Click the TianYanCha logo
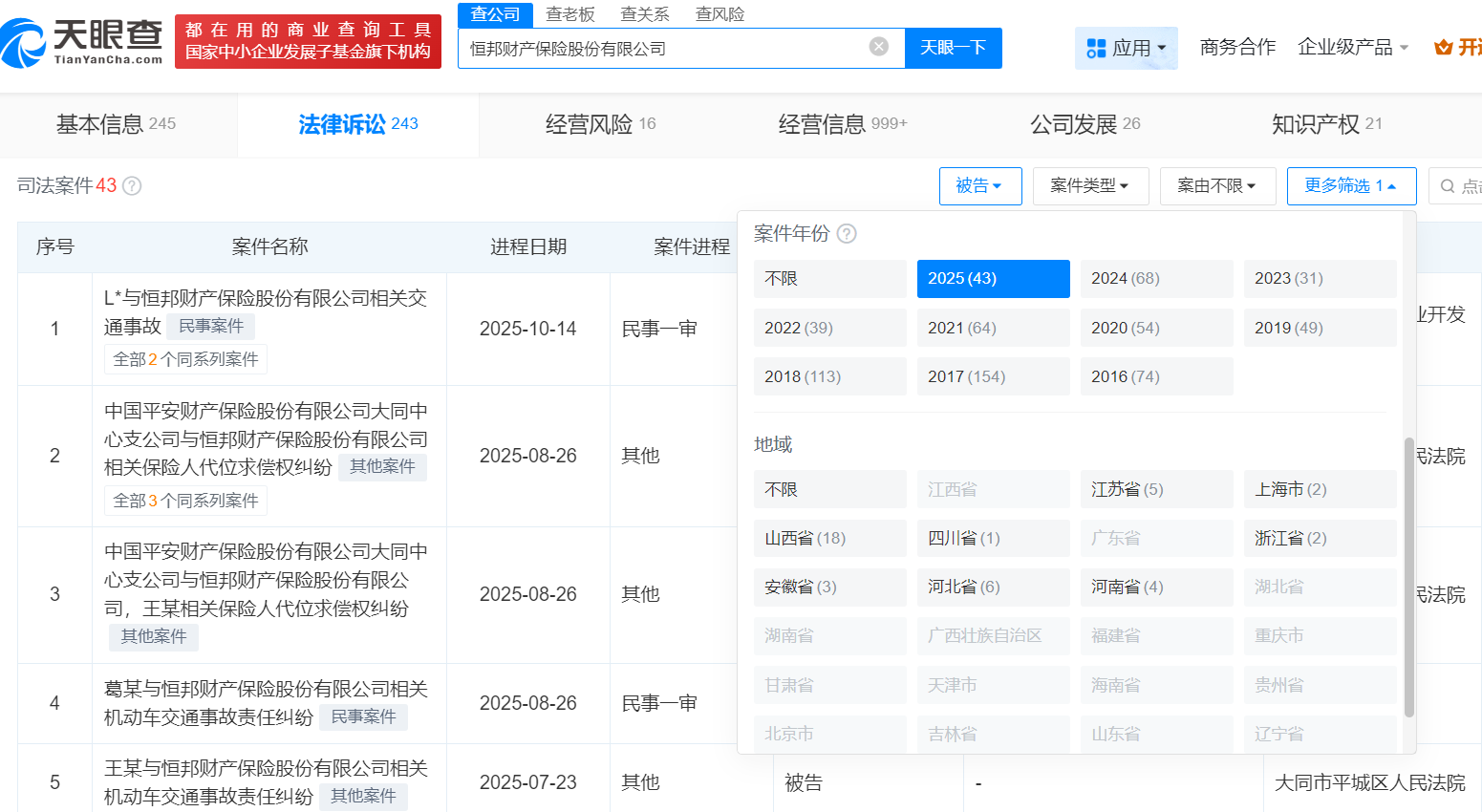 (82, 42)
